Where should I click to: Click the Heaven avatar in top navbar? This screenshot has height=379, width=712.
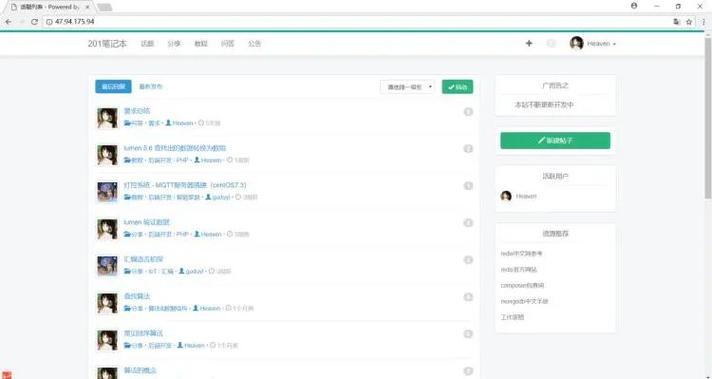tap(576, 44)
